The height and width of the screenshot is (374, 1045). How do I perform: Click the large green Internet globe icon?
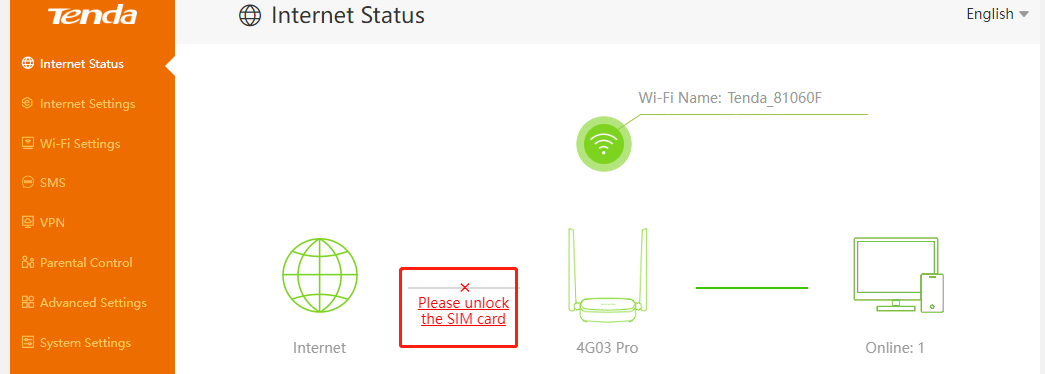(320, 277)
